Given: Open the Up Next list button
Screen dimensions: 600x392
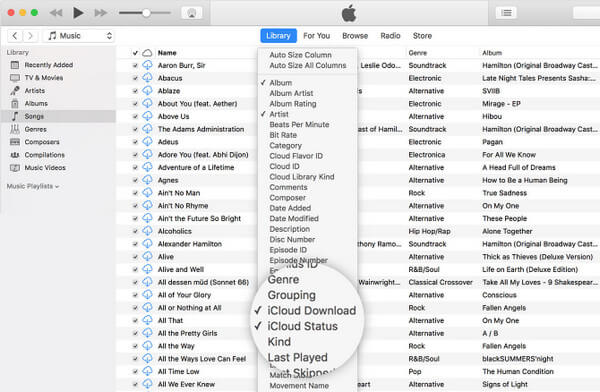Looking at the screenshot, I should pyautogui.click(x=506, y=13).
